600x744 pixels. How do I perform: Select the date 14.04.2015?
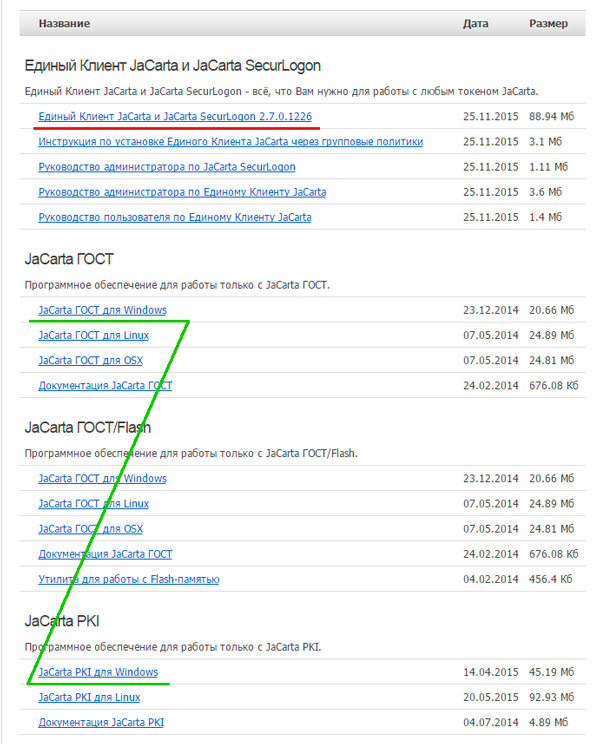coord(491,672)
